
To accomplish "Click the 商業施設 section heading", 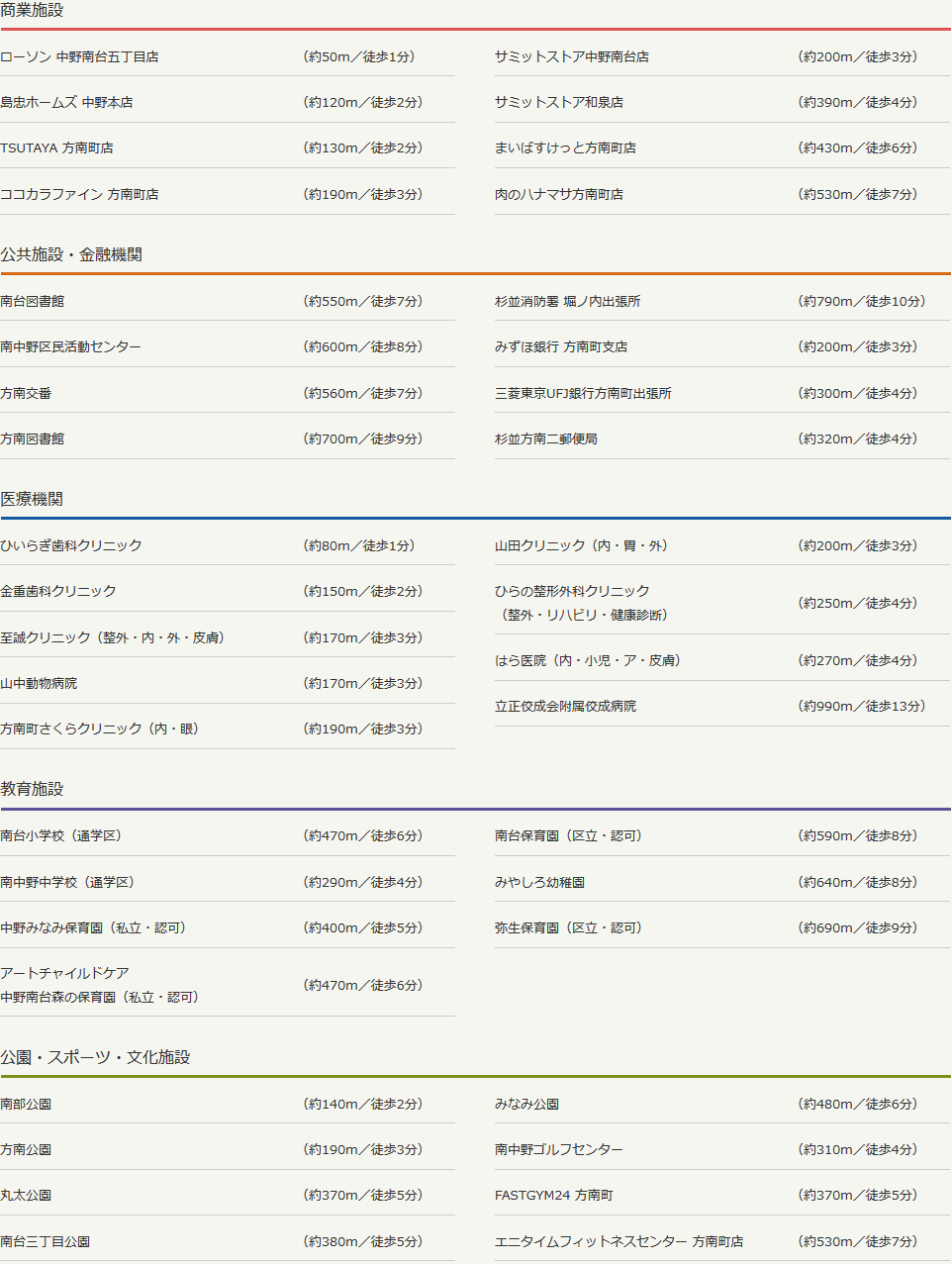I will [x=32, y=10].
